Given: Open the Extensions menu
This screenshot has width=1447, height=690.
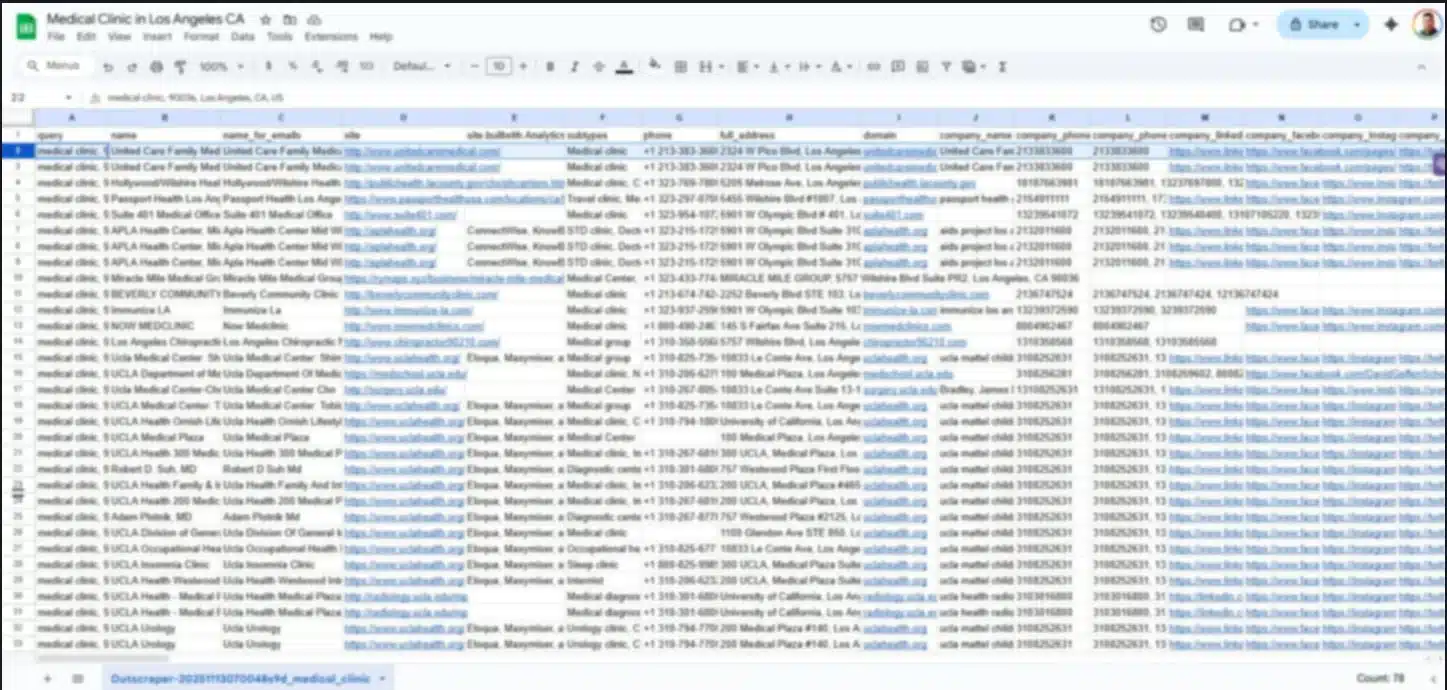Looking at the screenshot, I should point(330,37).
